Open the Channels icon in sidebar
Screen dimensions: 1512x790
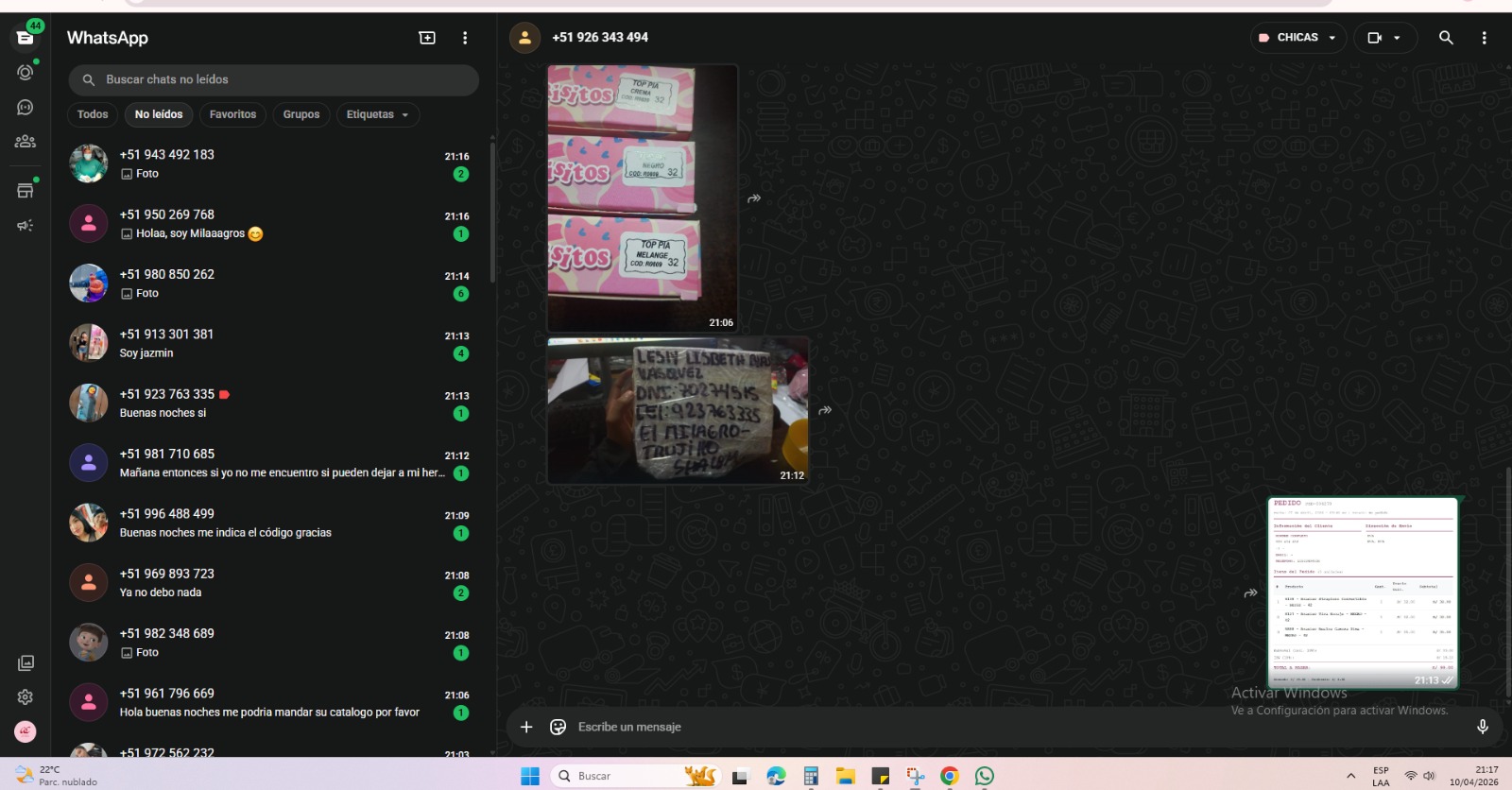pos(26,108)
